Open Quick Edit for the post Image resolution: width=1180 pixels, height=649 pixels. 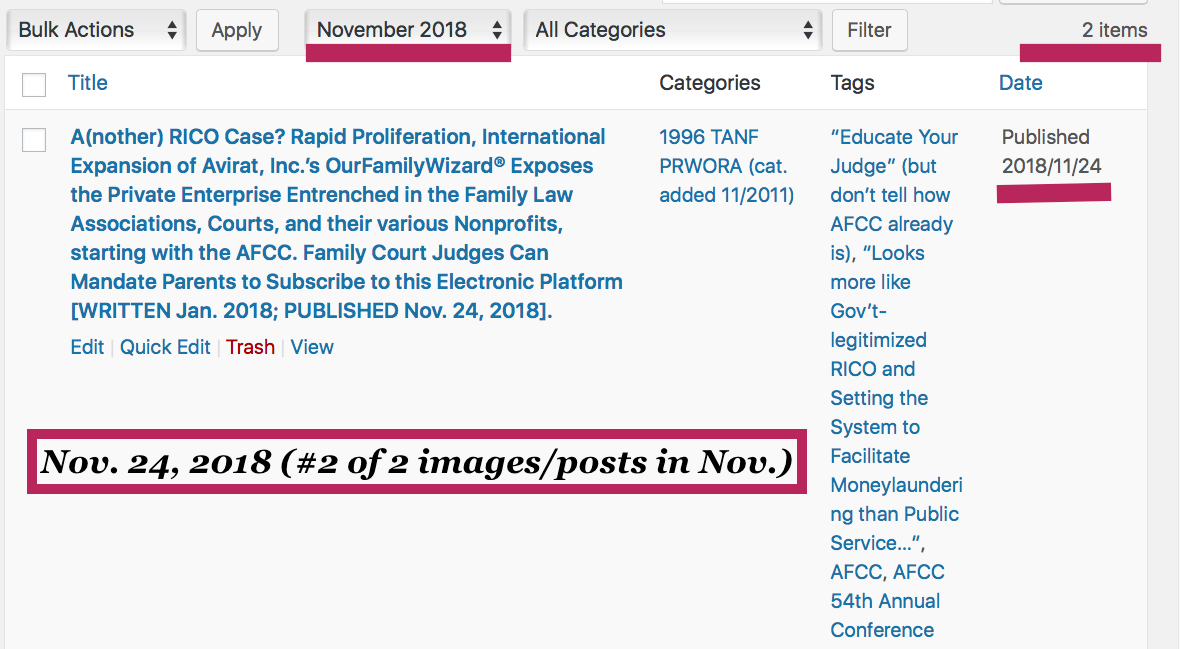pyautogui.click(x=165, y=347)
